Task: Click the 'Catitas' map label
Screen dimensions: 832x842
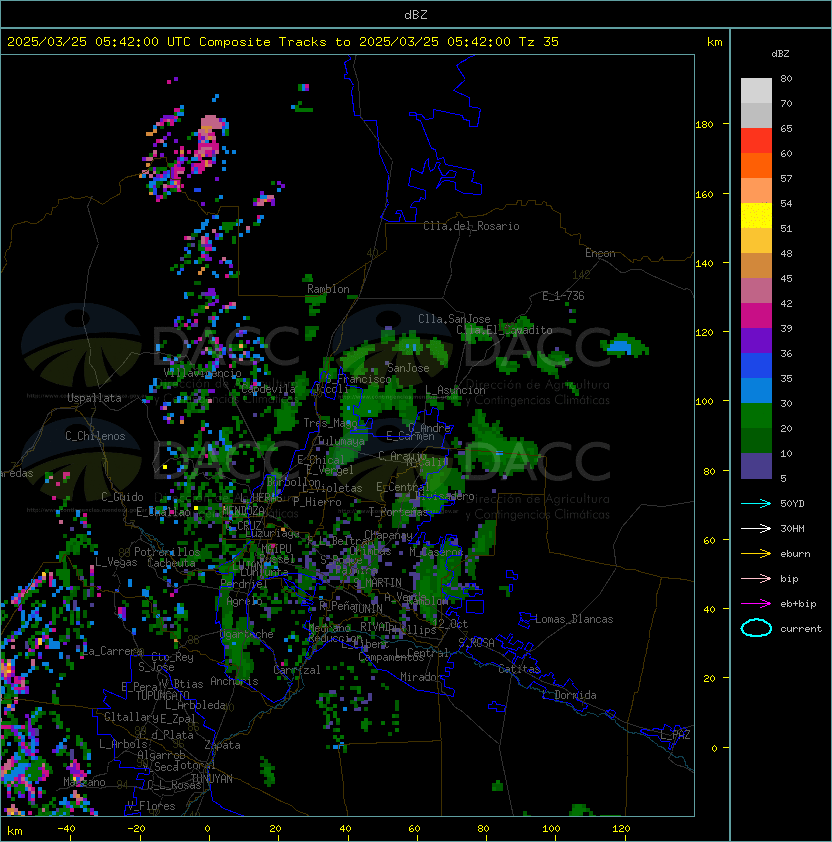Action: click(x=519, y=669)
